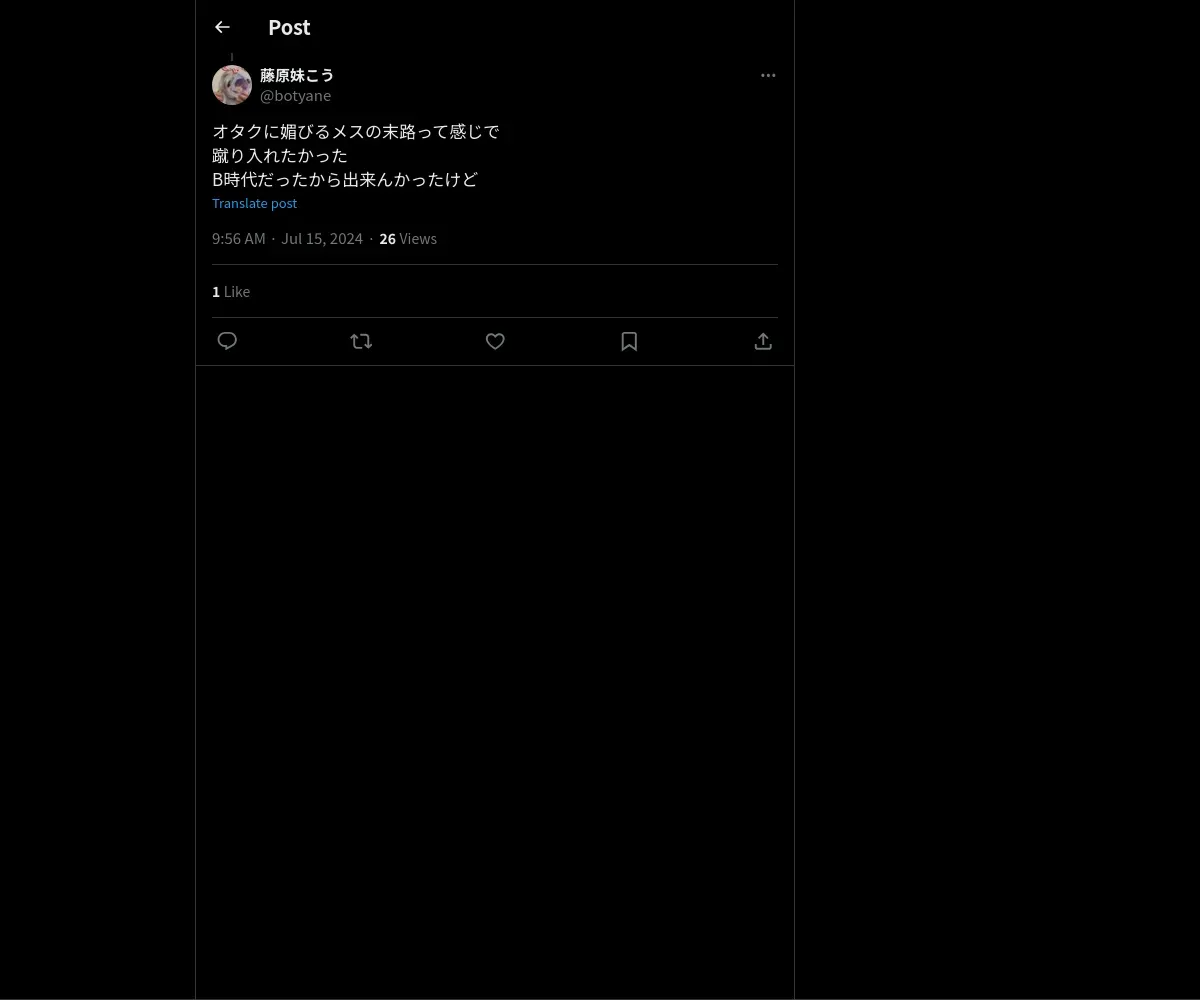Click the Post page heading
The height and width of the screenshot is (1000, 1200).
coord(289,27)
